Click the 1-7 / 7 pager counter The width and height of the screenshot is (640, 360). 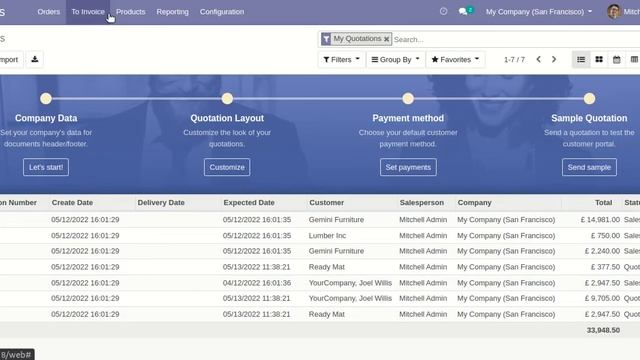(514, 60)
